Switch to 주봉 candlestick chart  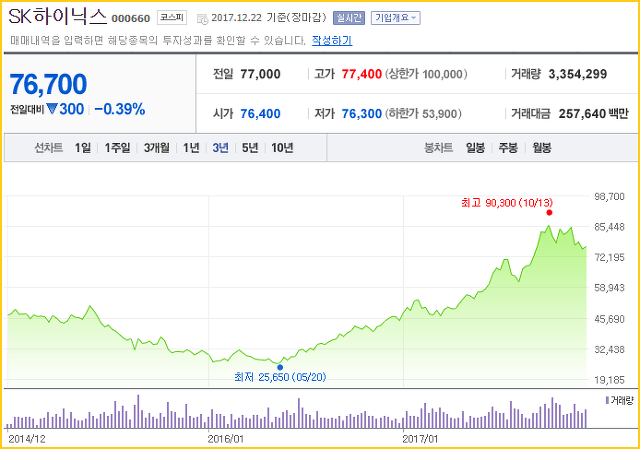point(508,148)
